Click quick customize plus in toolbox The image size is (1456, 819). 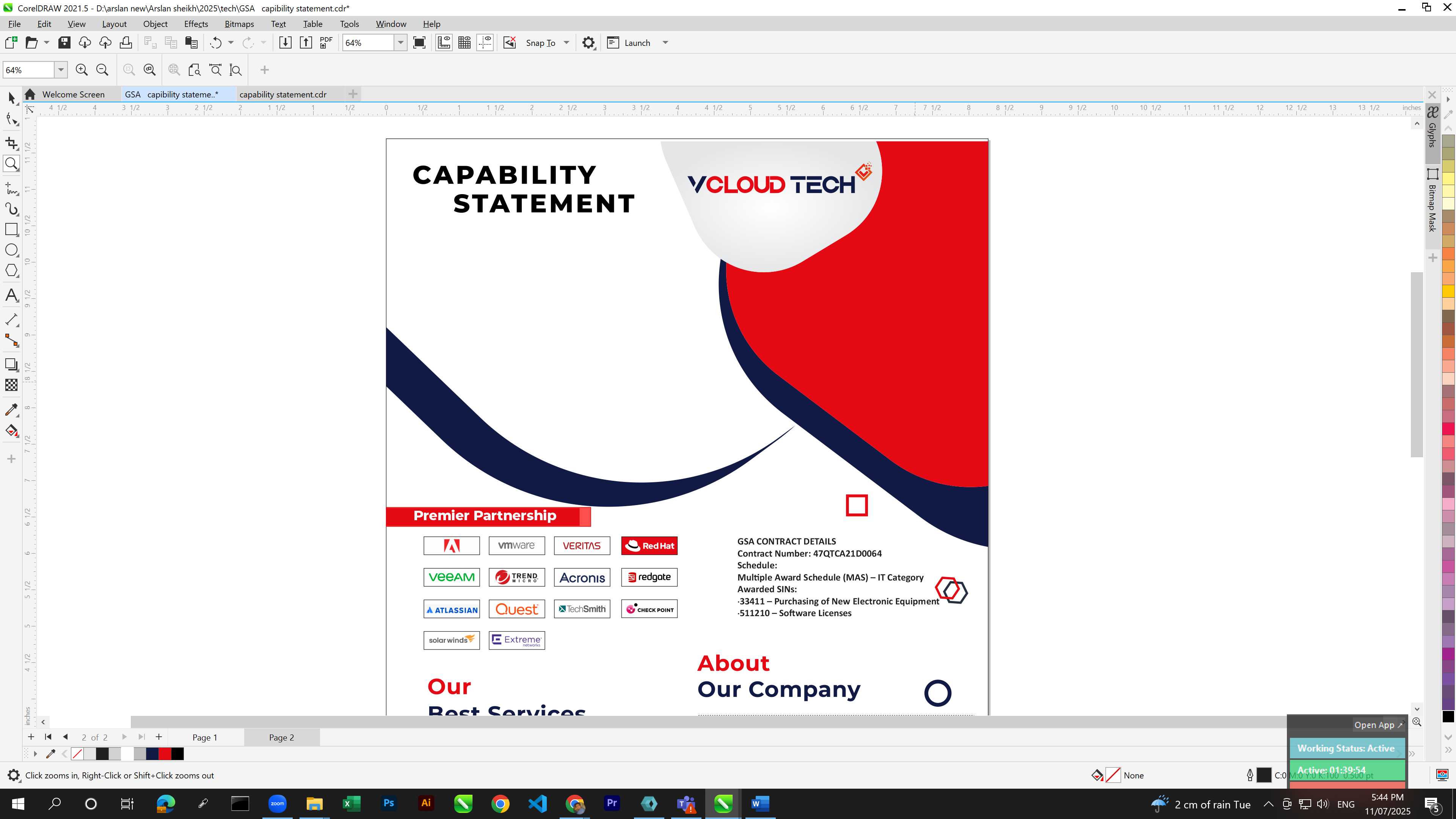11,459
